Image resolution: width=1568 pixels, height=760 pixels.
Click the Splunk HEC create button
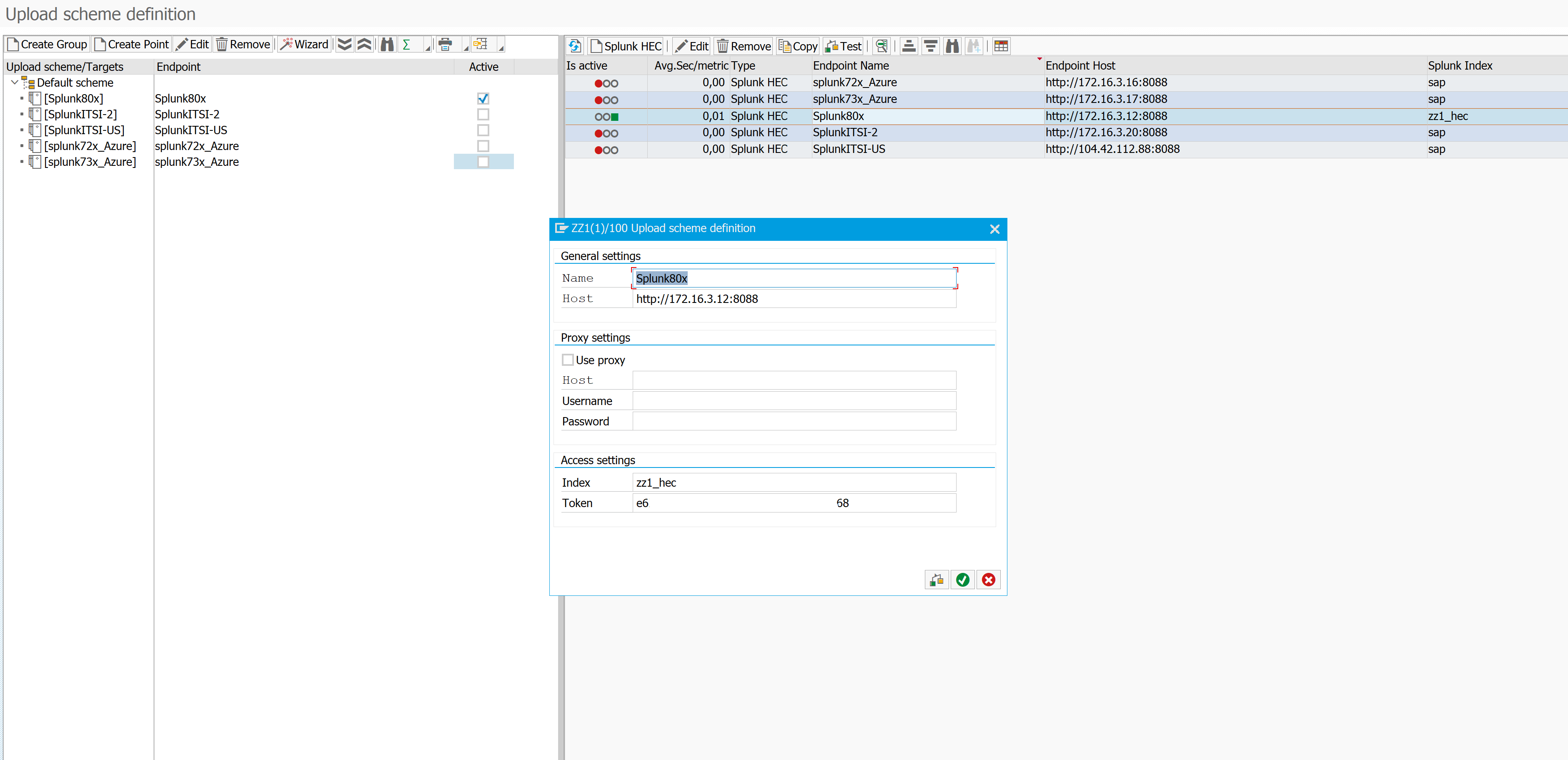point(626,46)
